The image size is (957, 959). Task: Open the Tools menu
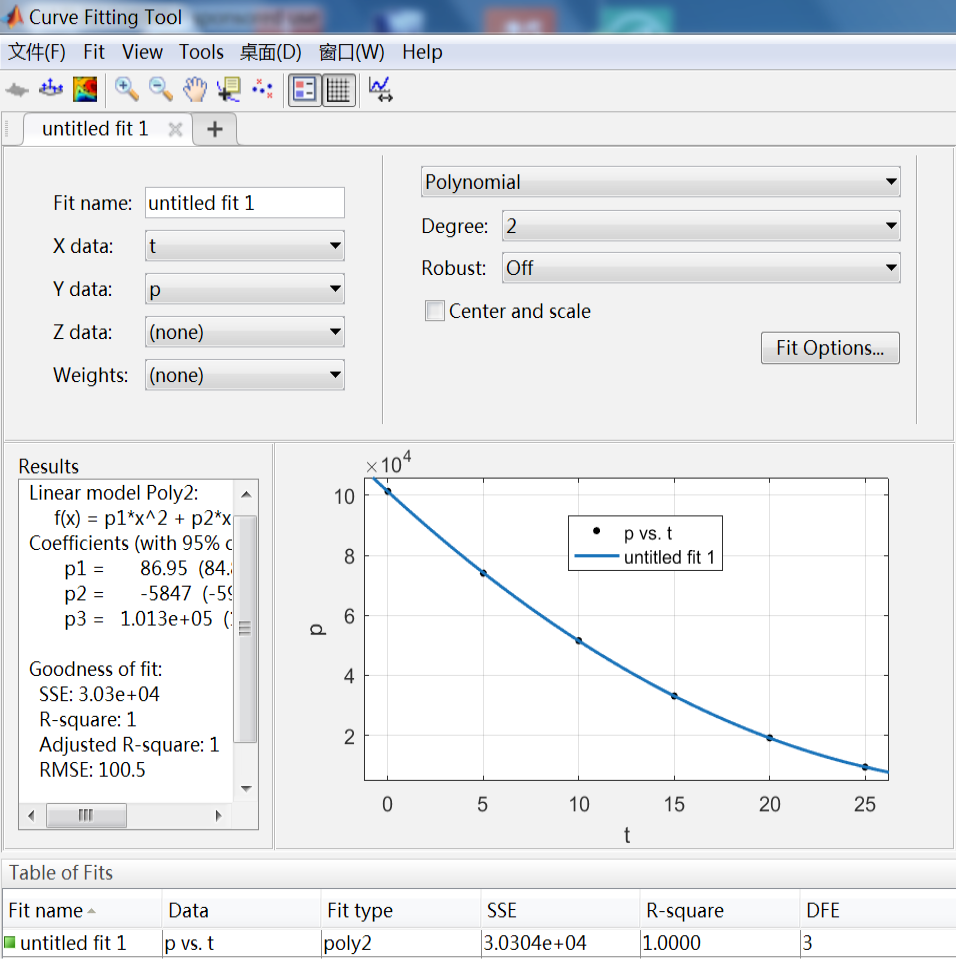pos(201,52)
